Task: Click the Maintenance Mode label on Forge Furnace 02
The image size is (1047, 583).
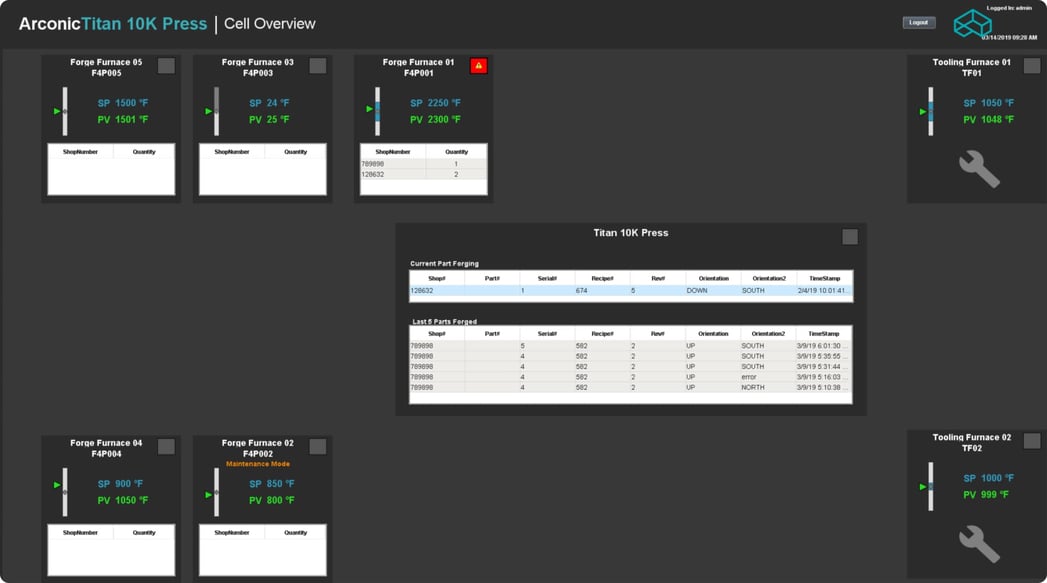Action: tap(258, 463)
